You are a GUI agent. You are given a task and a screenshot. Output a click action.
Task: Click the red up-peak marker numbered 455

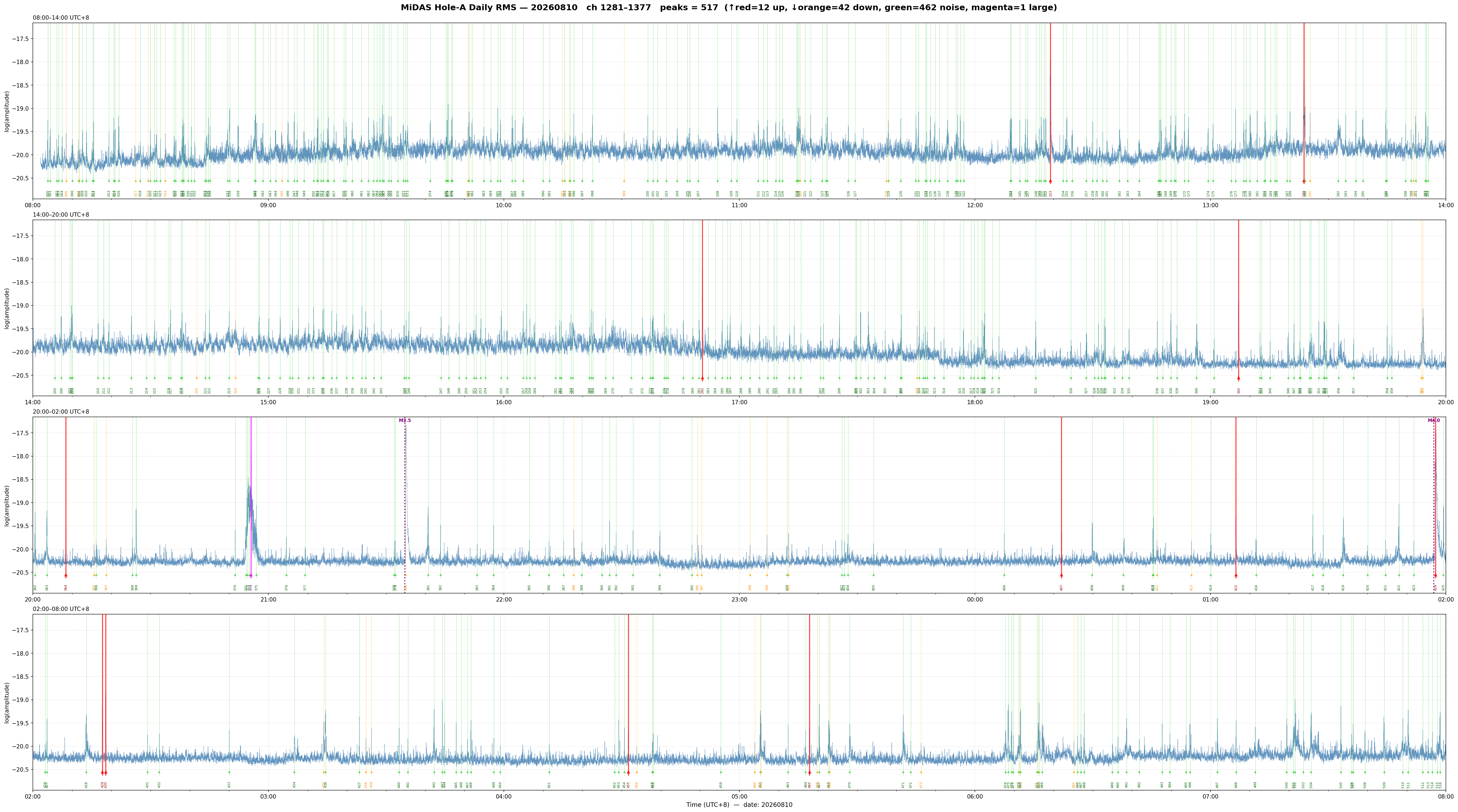(628, 772)
